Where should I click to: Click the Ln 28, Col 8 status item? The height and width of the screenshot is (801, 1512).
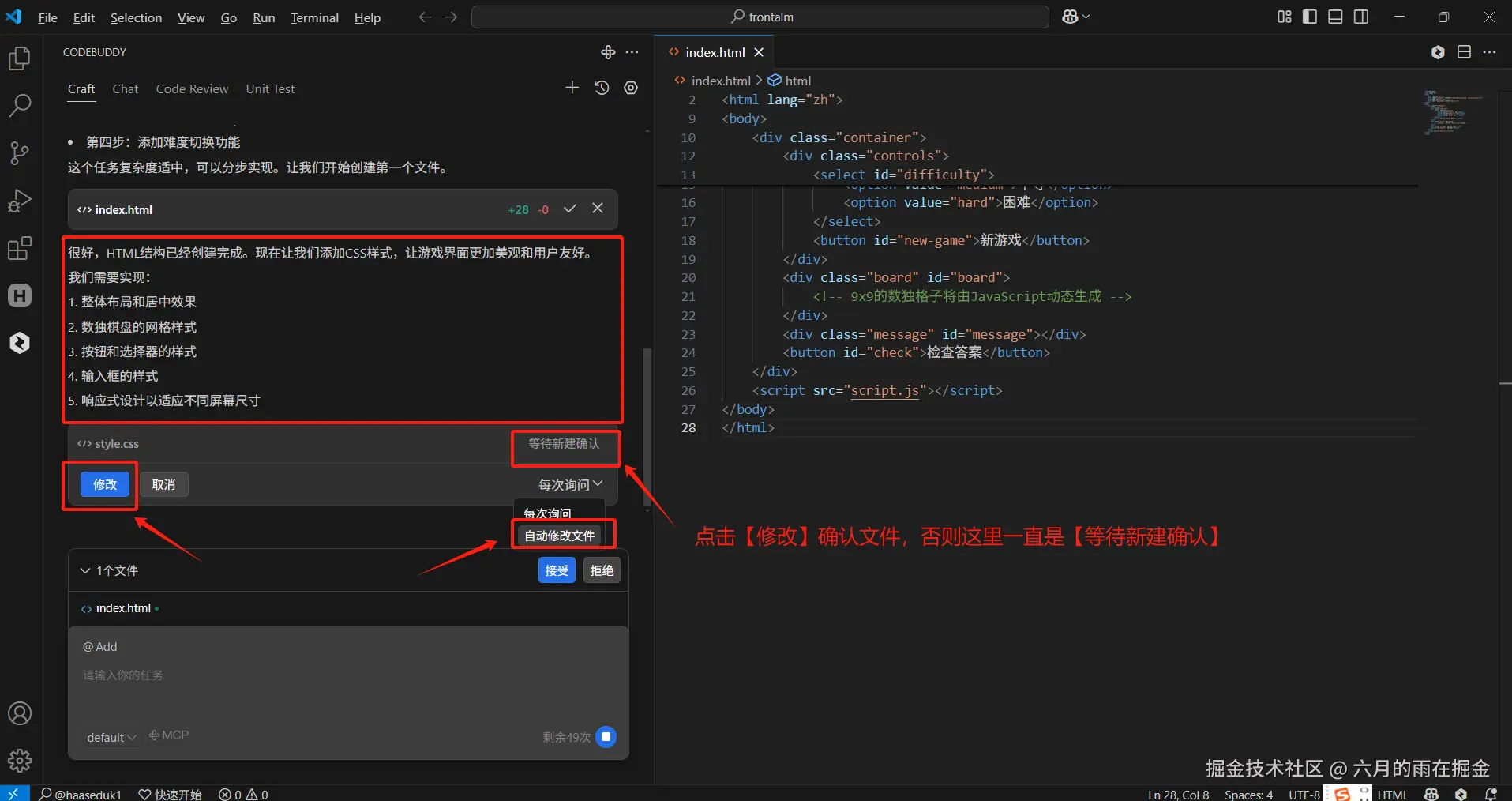tap(1178, 794)
